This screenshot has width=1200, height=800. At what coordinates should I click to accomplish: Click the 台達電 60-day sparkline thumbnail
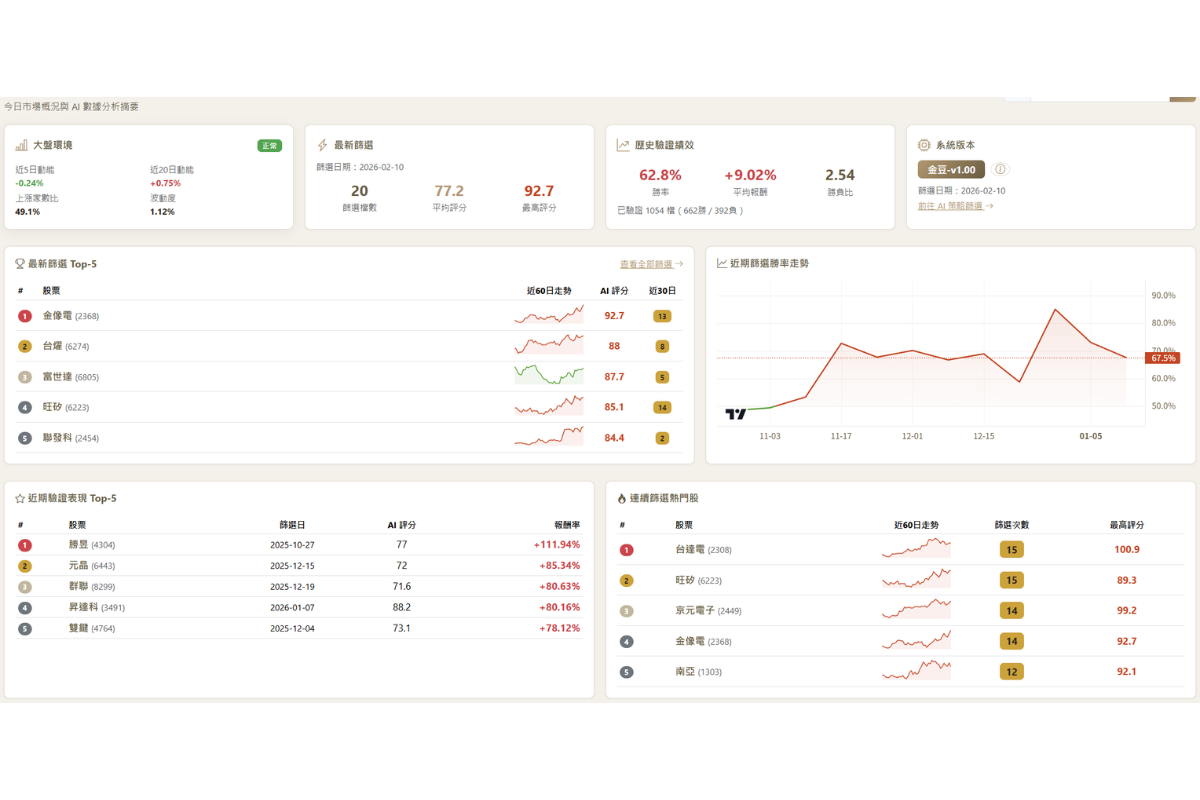pyautogui.click(x=916, y=549)
